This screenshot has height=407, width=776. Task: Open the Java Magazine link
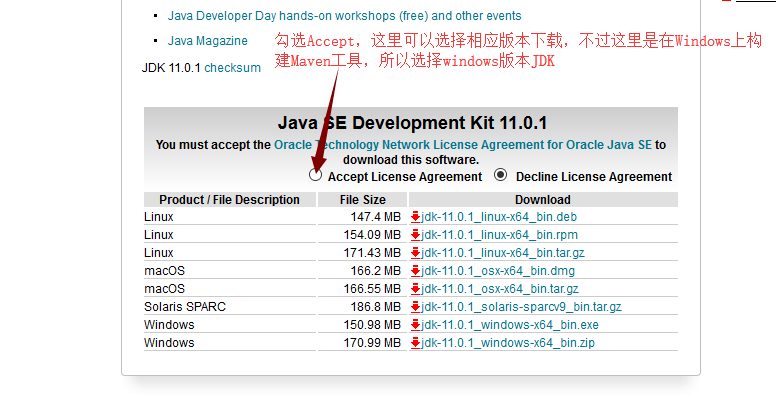[207, 41]
